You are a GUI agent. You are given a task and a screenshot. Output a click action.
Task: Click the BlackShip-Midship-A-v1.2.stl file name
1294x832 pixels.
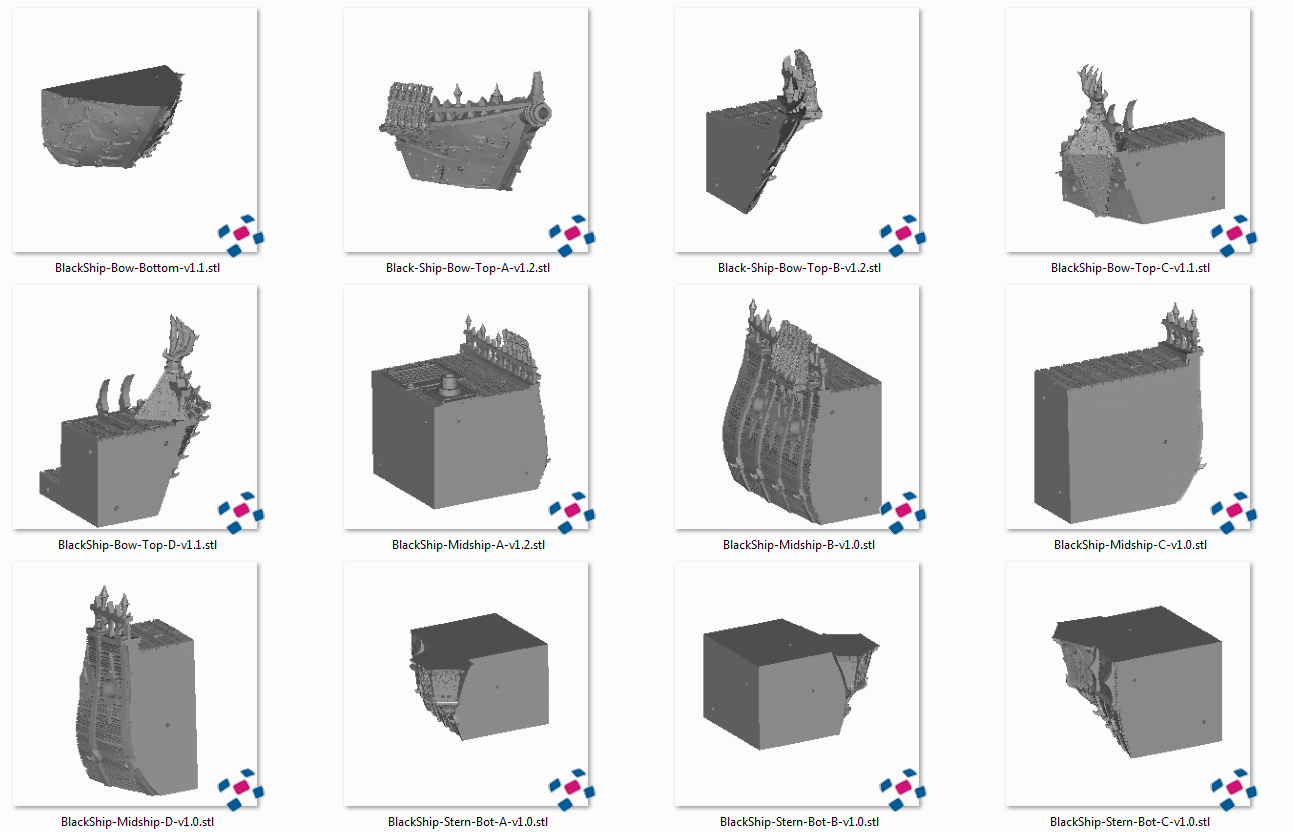[x=468, y=545]
